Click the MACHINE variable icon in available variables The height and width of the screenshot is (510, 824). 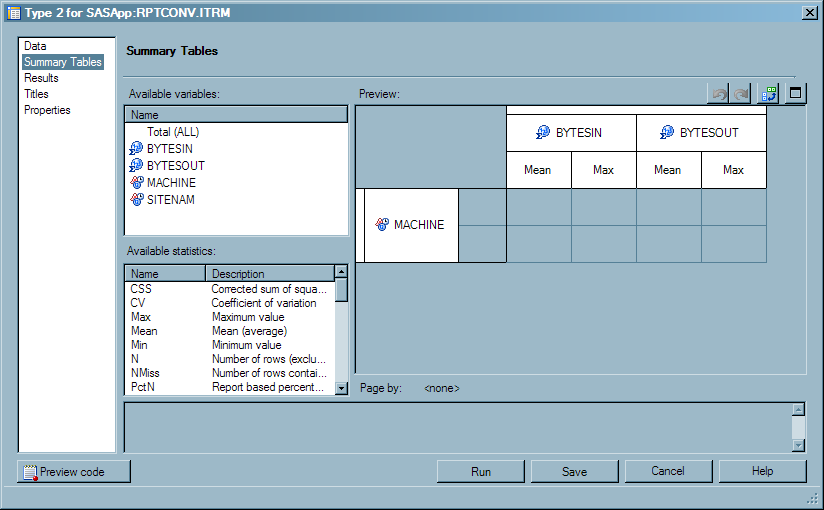click(x=137, y=182)
